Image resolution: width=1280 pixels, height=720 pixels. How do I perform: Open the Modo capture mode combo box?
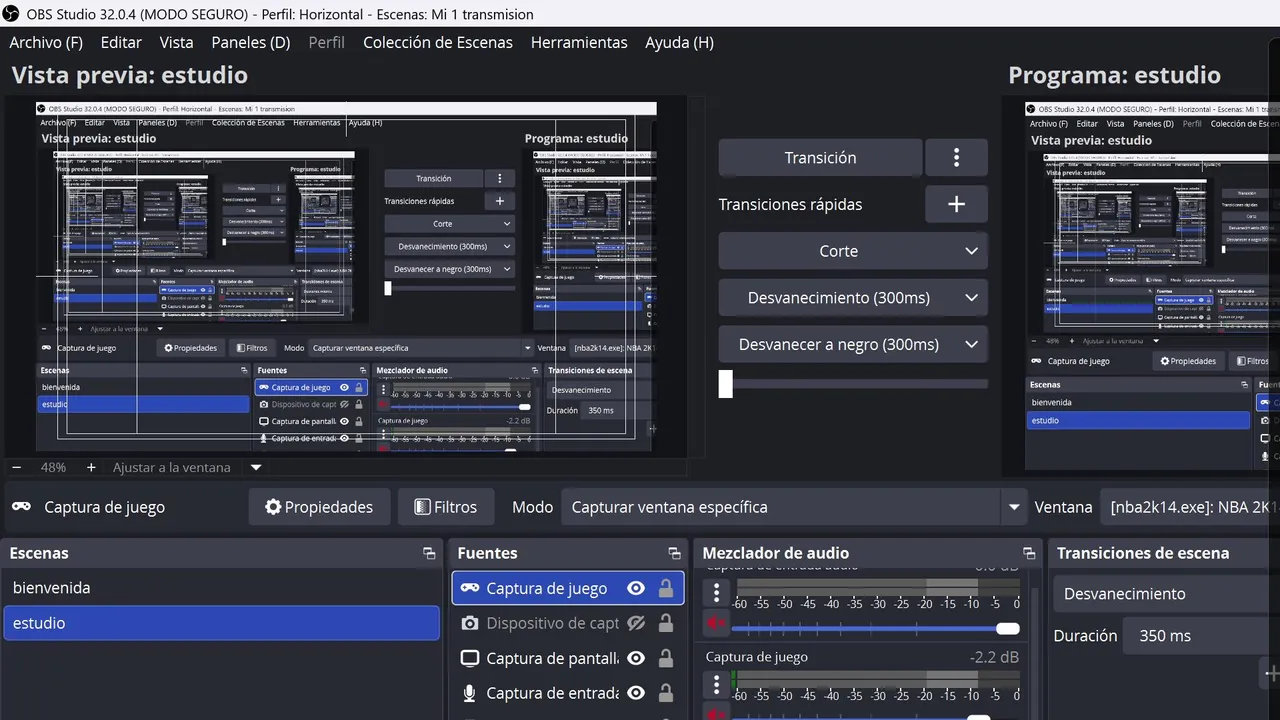794,507
